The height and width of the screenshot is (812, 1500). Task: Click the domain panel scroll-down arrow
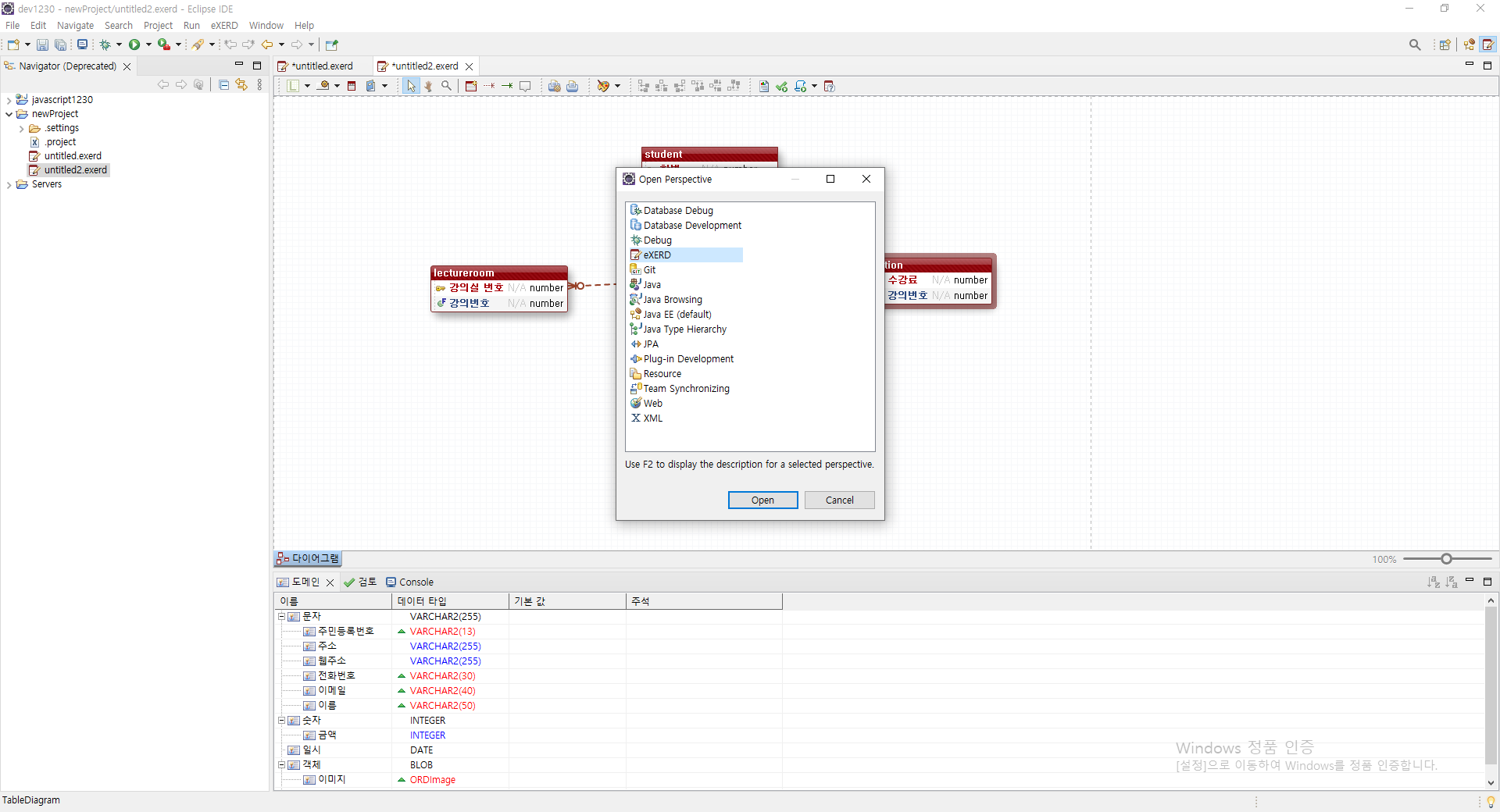pyautogui.click(x=1491, y=782)
